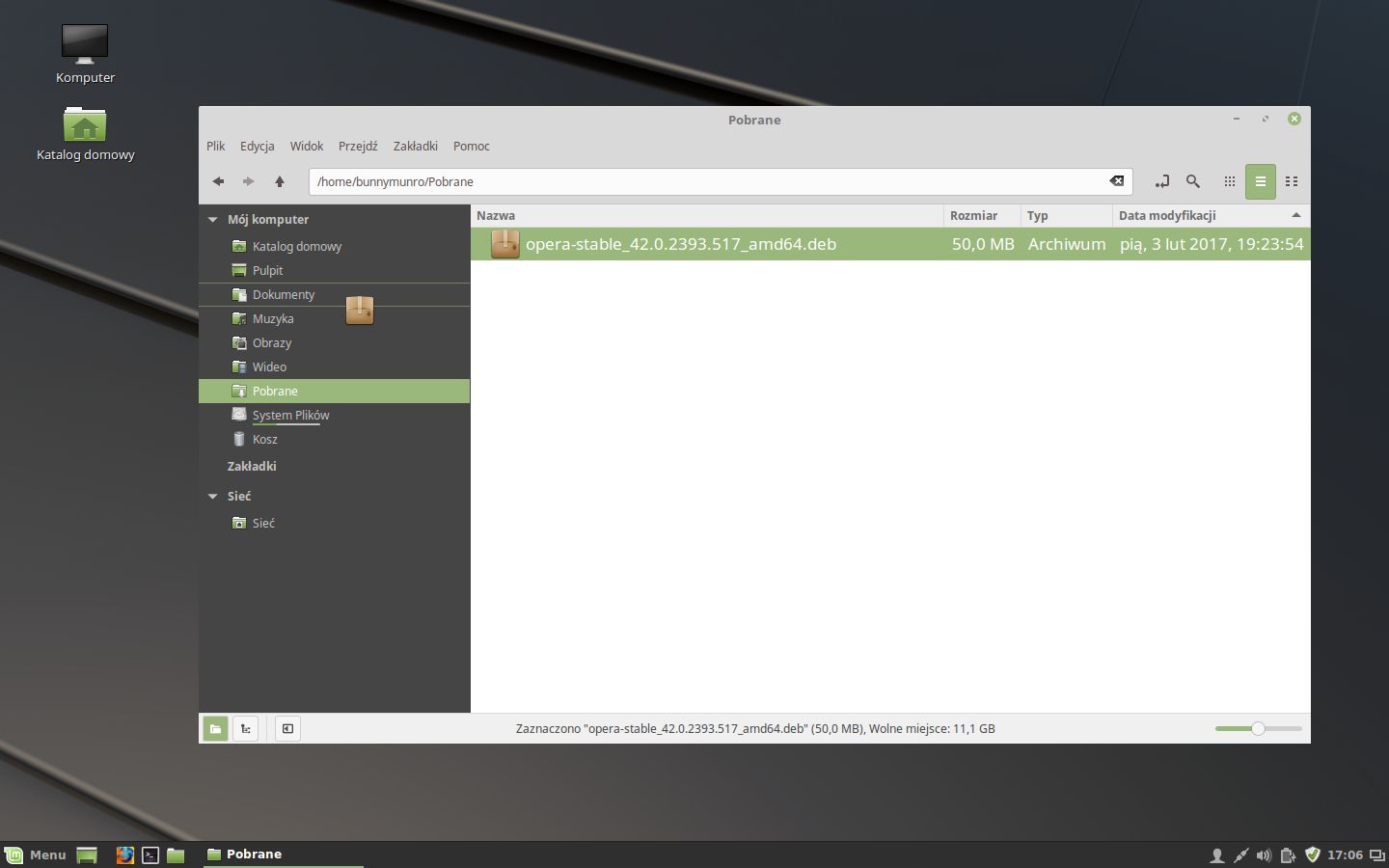Open the Mint Menu button
Viewport: 1389px width, 868px height.
click(x=36, y=854)
